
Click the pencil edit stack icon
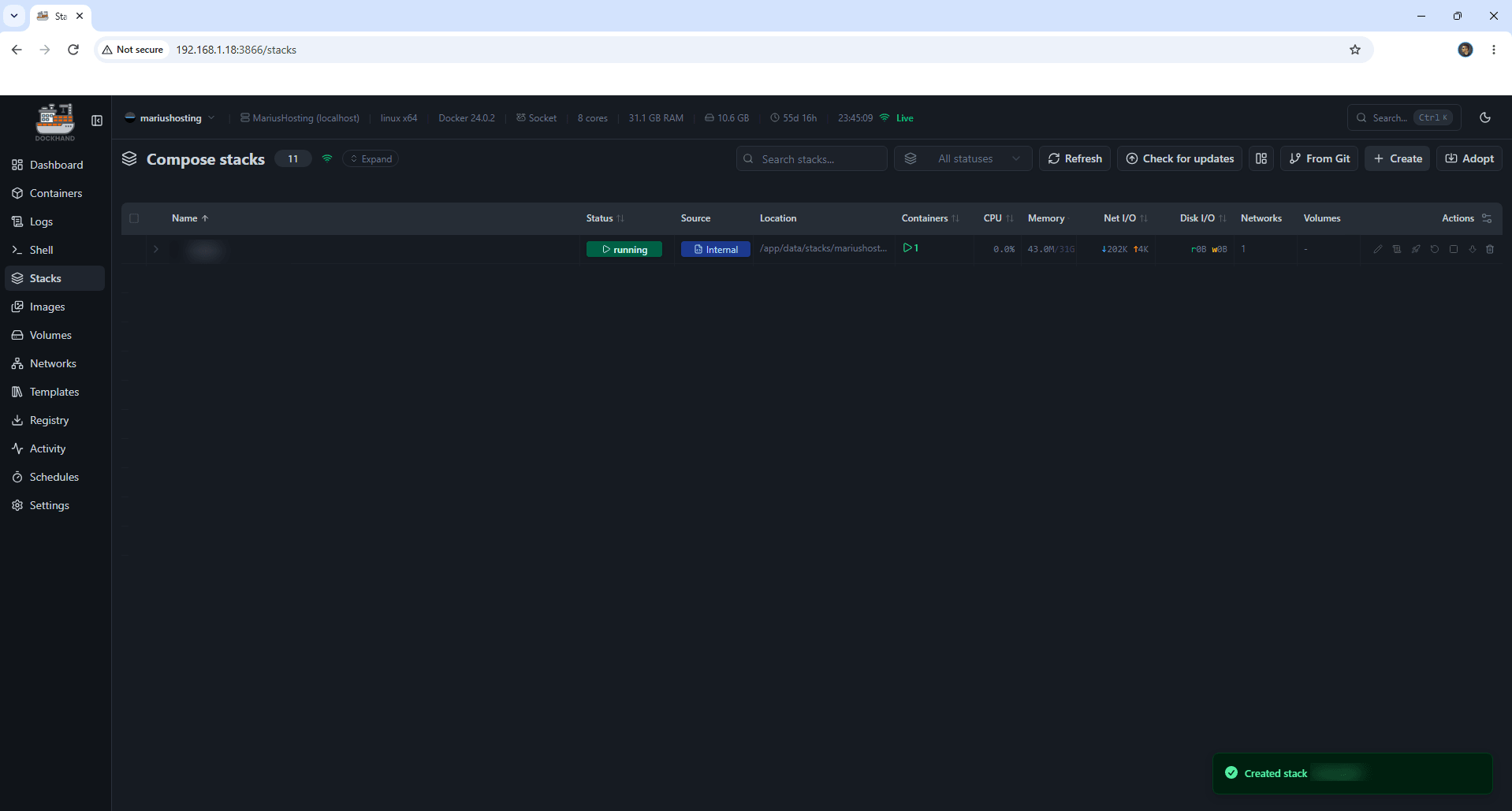(1377, 249)
